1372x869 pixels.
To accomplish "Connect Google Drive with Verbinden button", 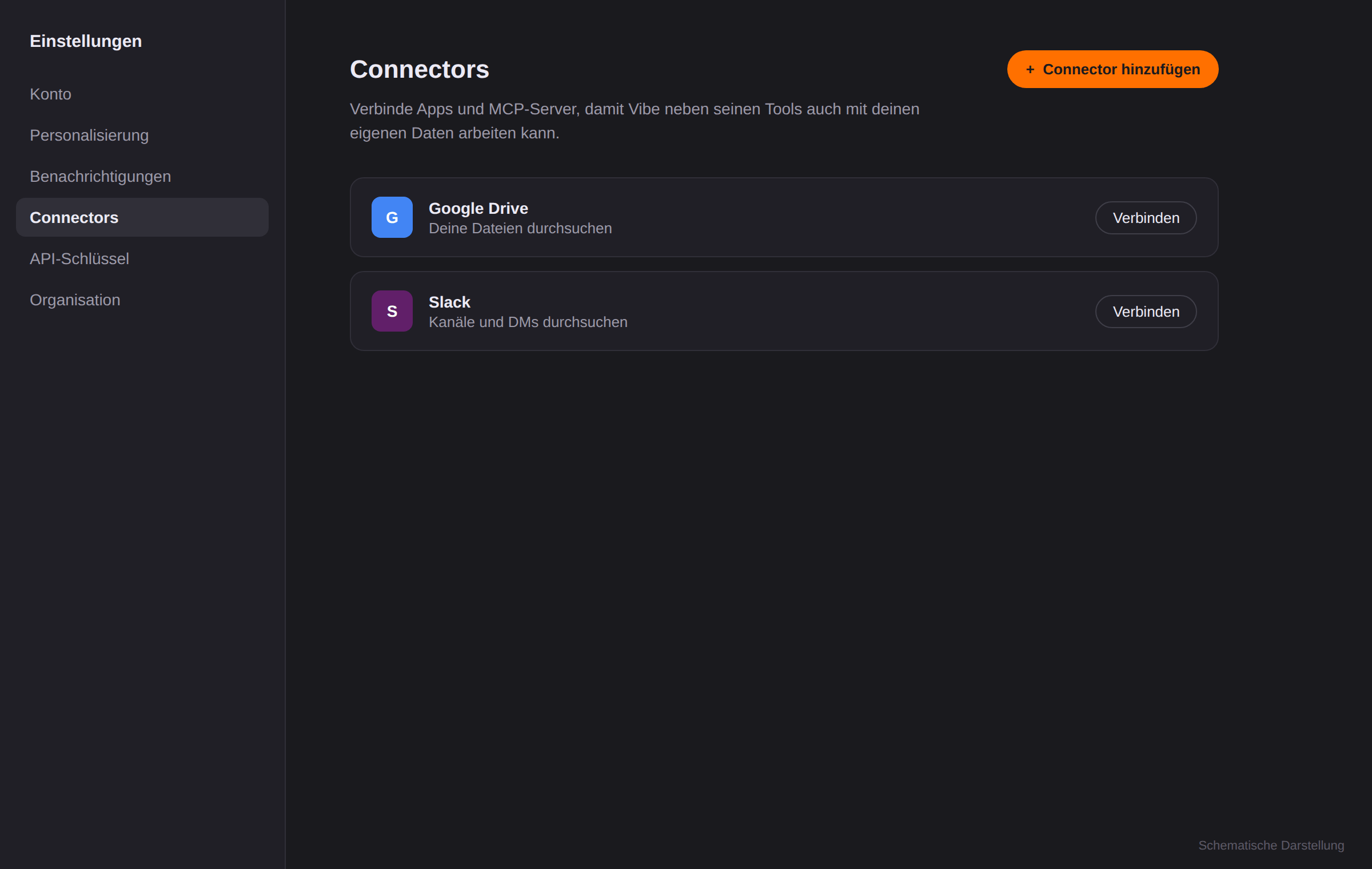I will (1146, 218).
